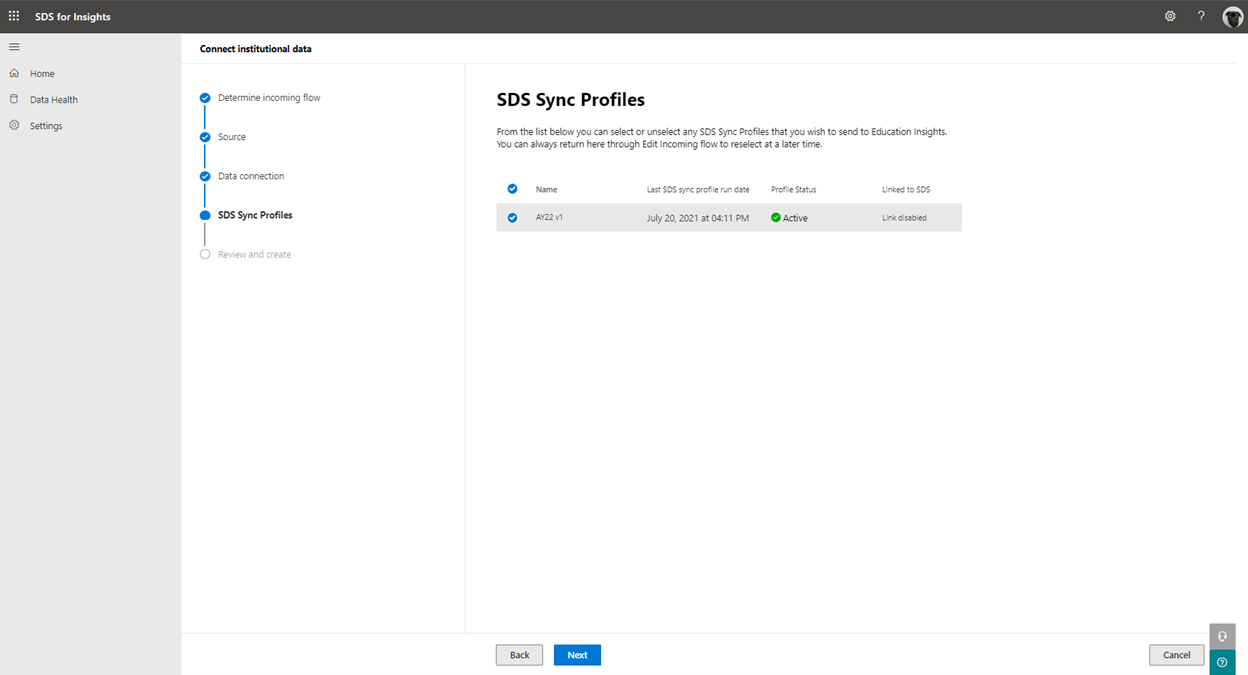Open the headset support icon
Screen dimensions: 1248x675
click(x=1222, y=636)
